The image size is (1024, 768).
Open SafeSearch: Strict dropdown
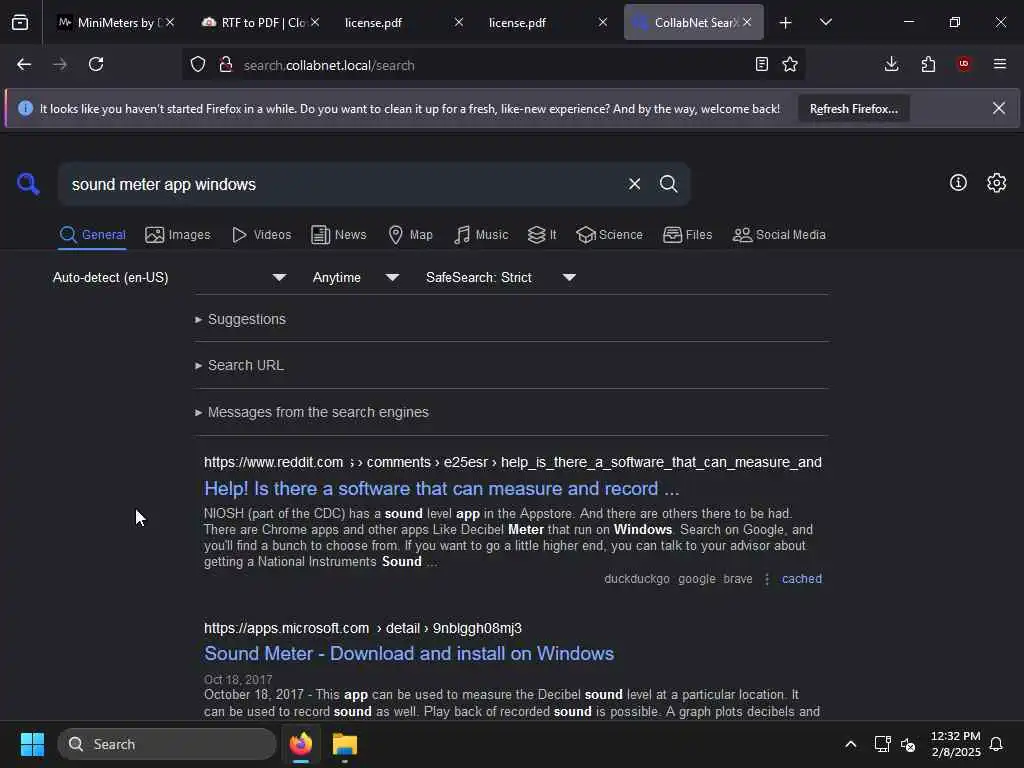pos(501,278)
